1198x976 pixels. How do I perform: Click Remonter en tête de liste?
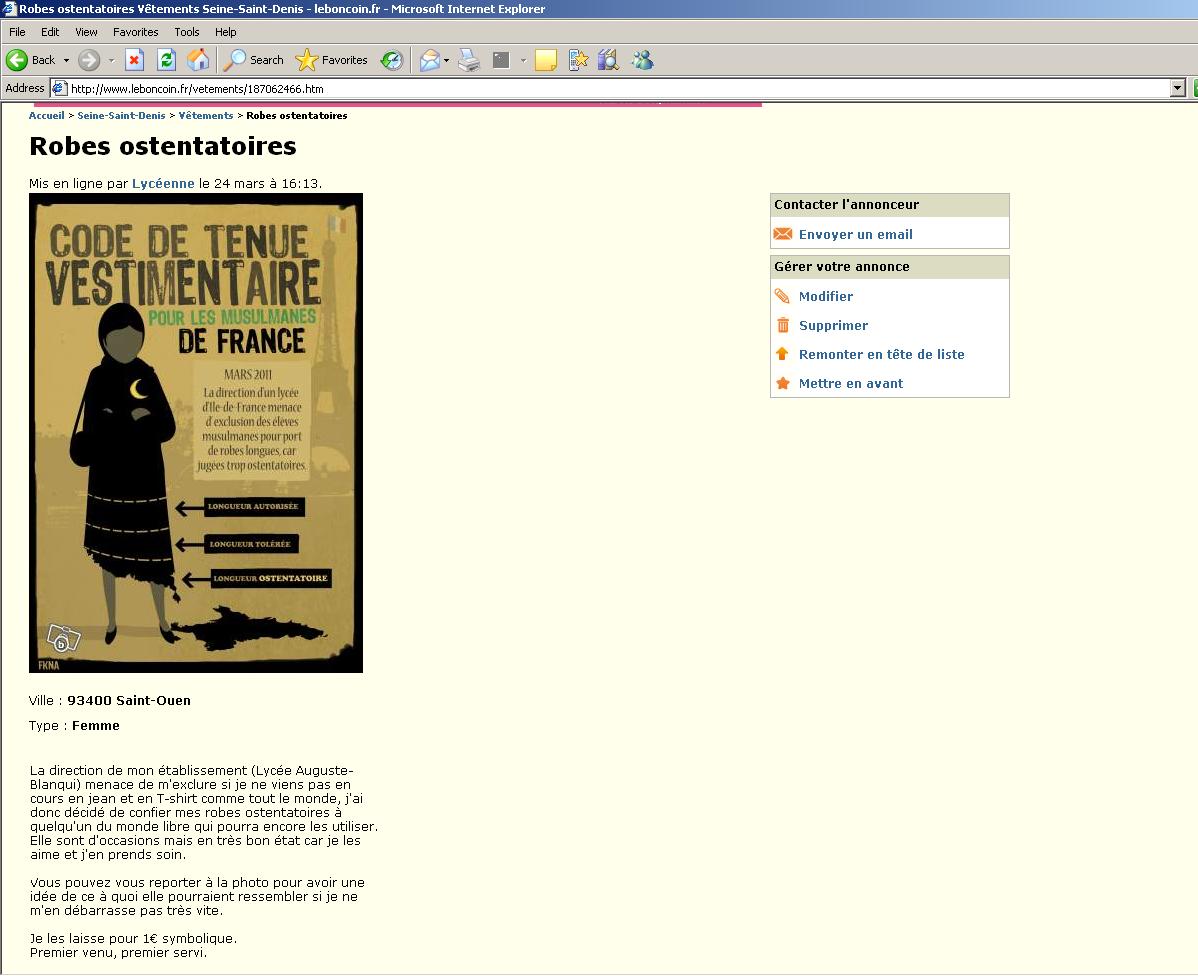coord(882,355)
